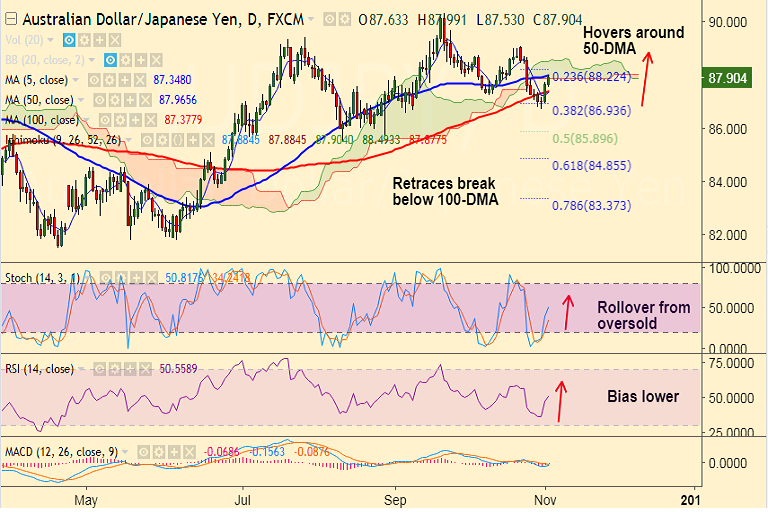Open the AUD/JPY symbol title dropdown arrow
This screenshot has width=768, height=512.
pyautogui.click(x=311, y=20)
